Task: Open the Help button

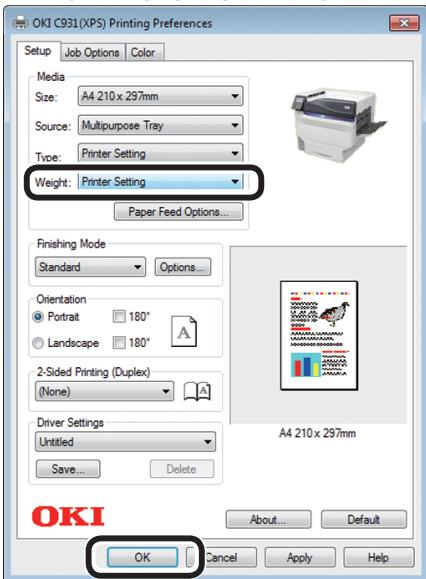Action: point(379,557)
